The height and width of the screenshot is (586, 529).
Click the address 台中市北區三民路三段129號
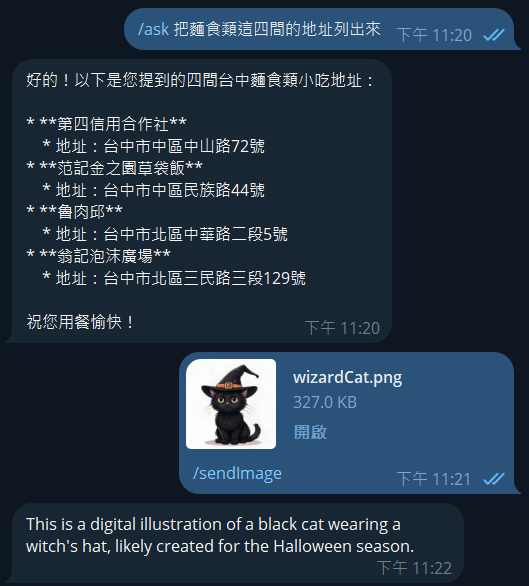click(x=204, y=278)
